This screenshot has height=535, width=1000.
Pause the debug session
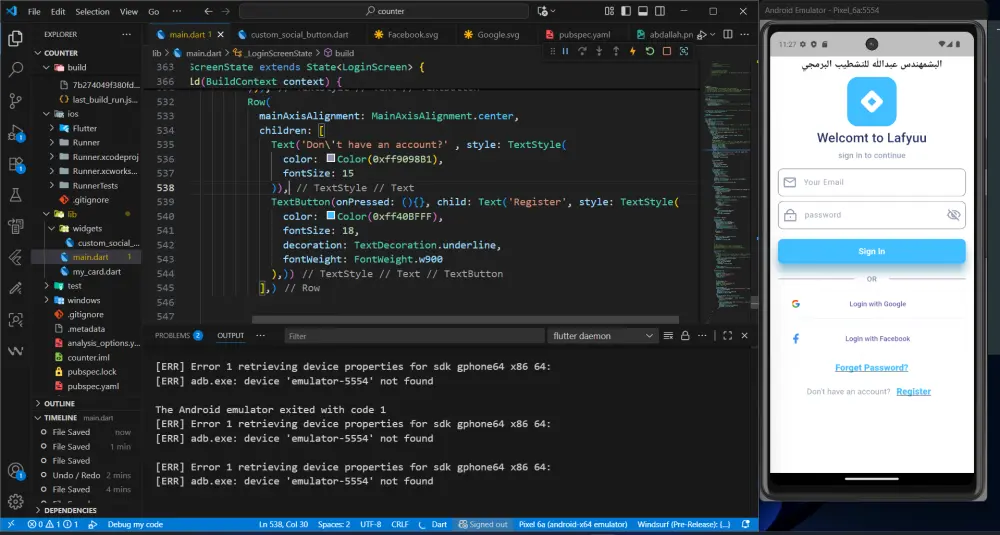[565, 51]
